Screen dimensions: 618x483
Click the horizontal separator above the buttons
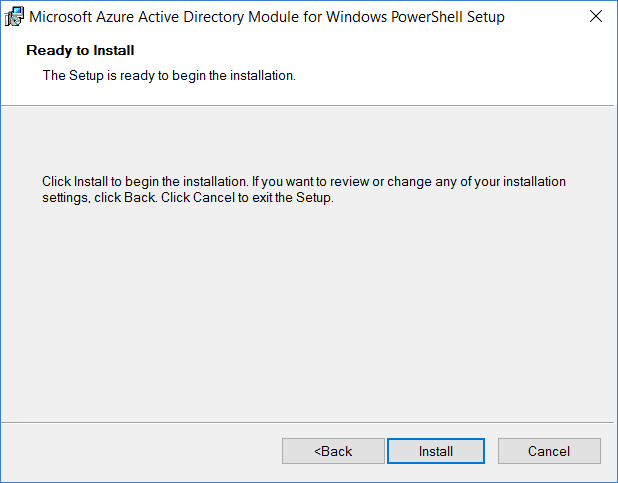[307, 423]
